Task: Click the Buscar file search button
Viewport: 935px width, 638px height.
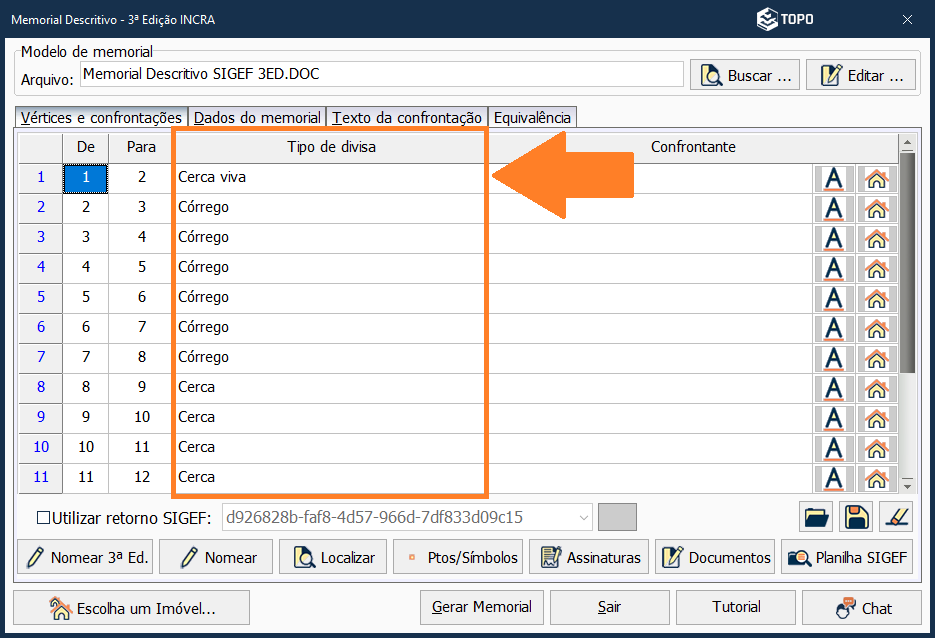Action: point(747,75)
